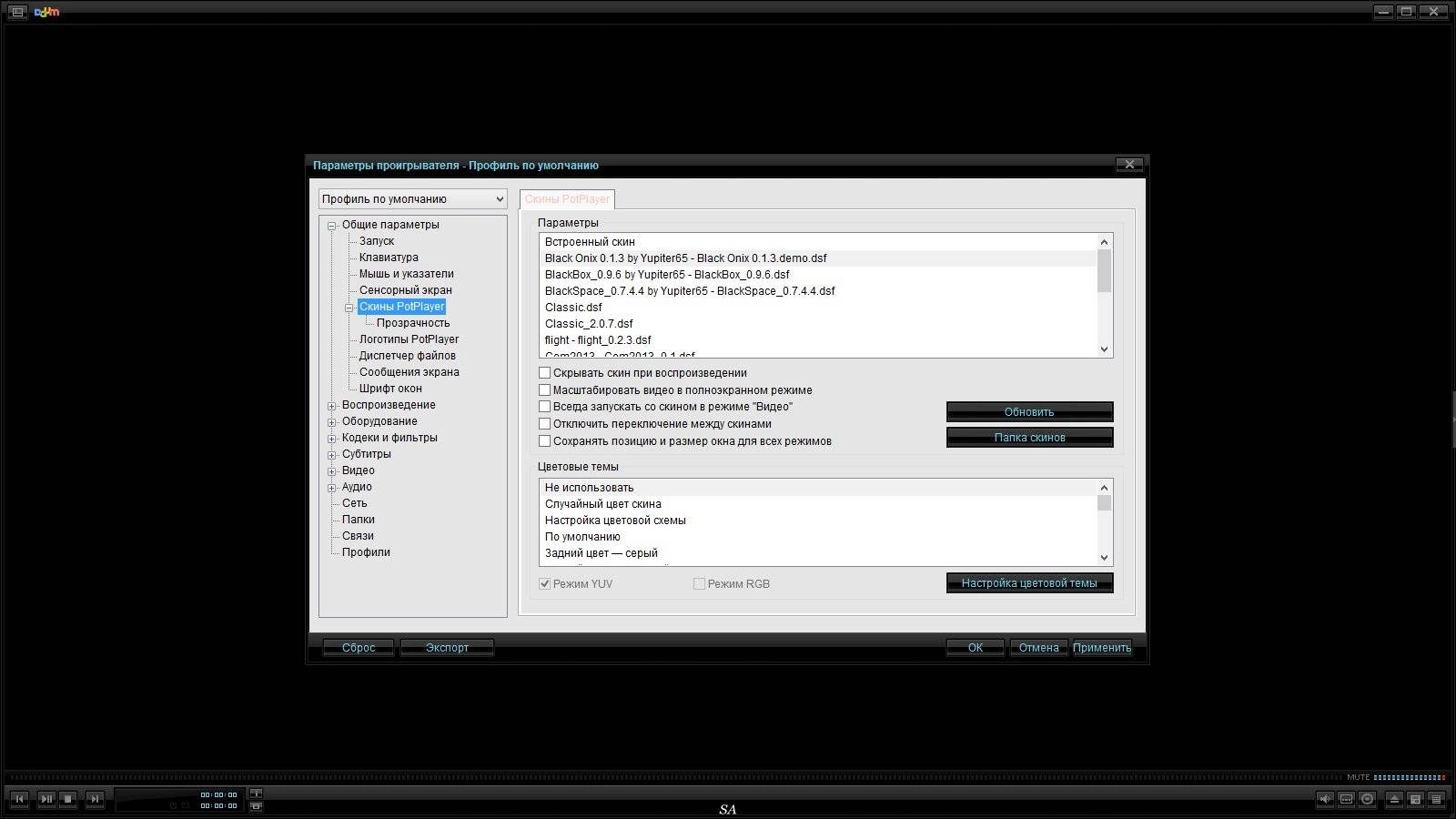Select 'Мышь и указатели' in settings tree
1456x819 pixels.
tap(406, 274)
